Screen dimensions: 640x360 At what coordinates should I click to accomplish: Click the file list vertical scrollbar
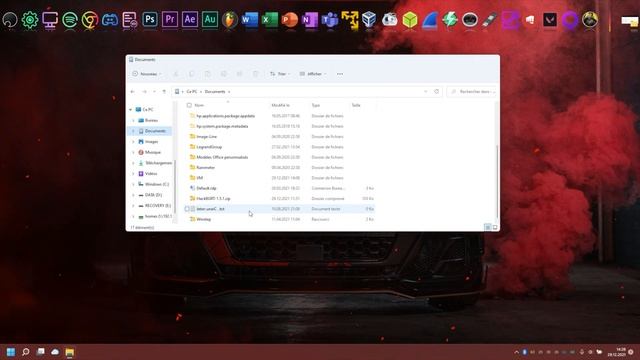click(497, 182)
